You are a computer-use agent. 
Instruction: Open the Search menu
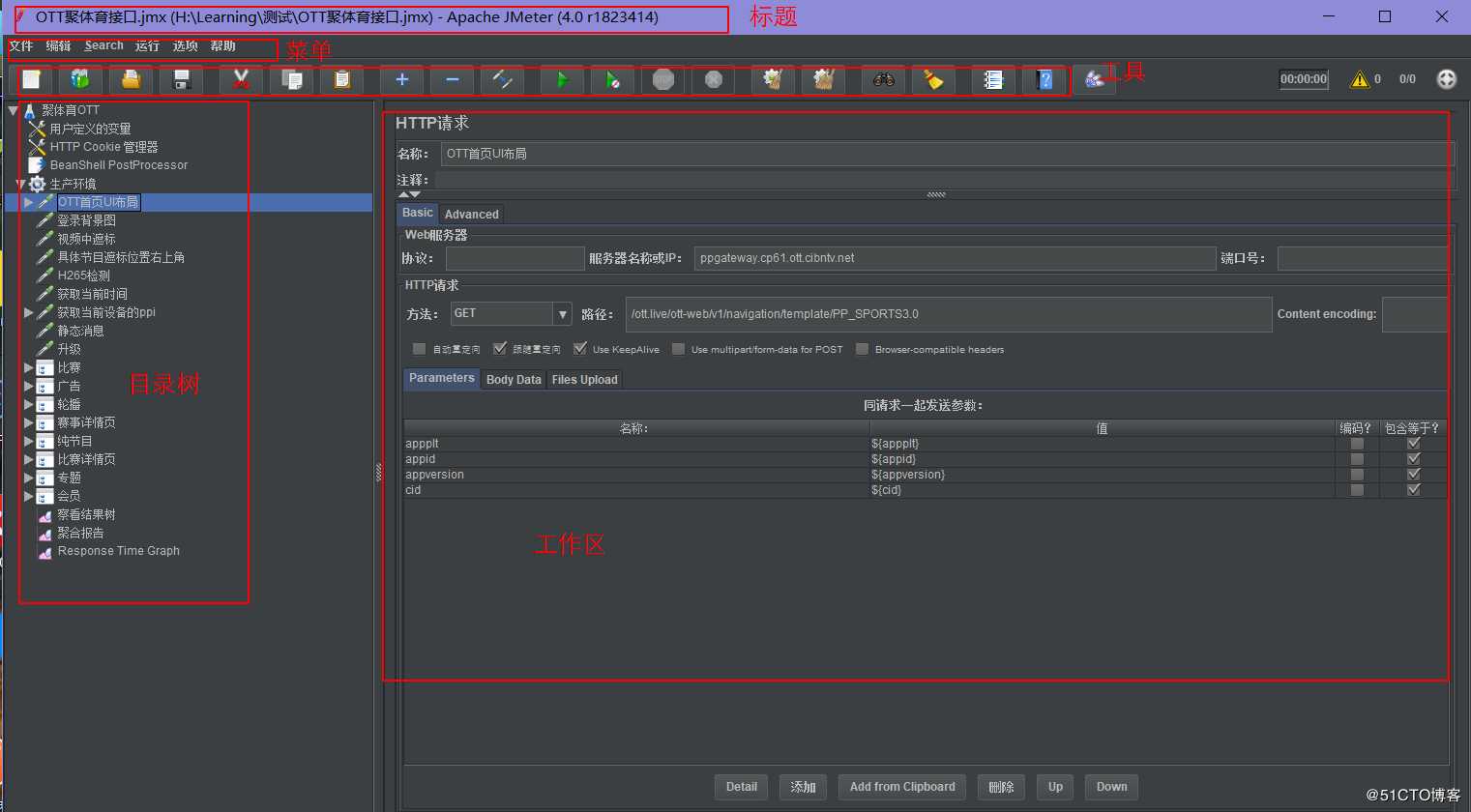point(103,46)
